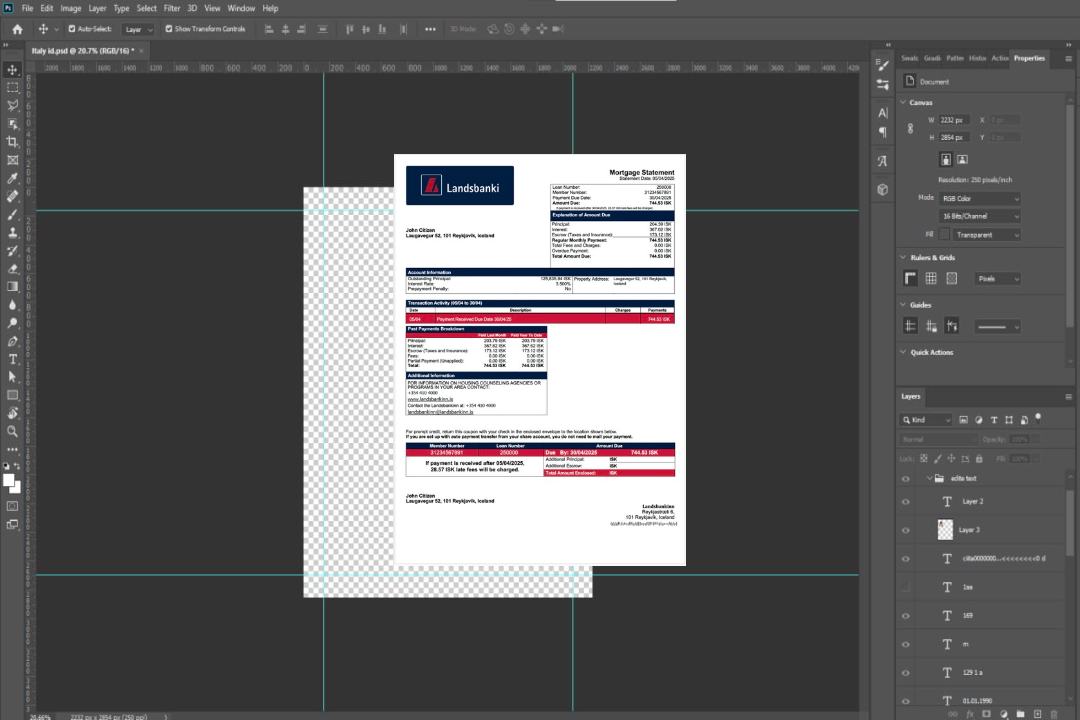Set canvas to portrait orientation

(x=946, y=160)
